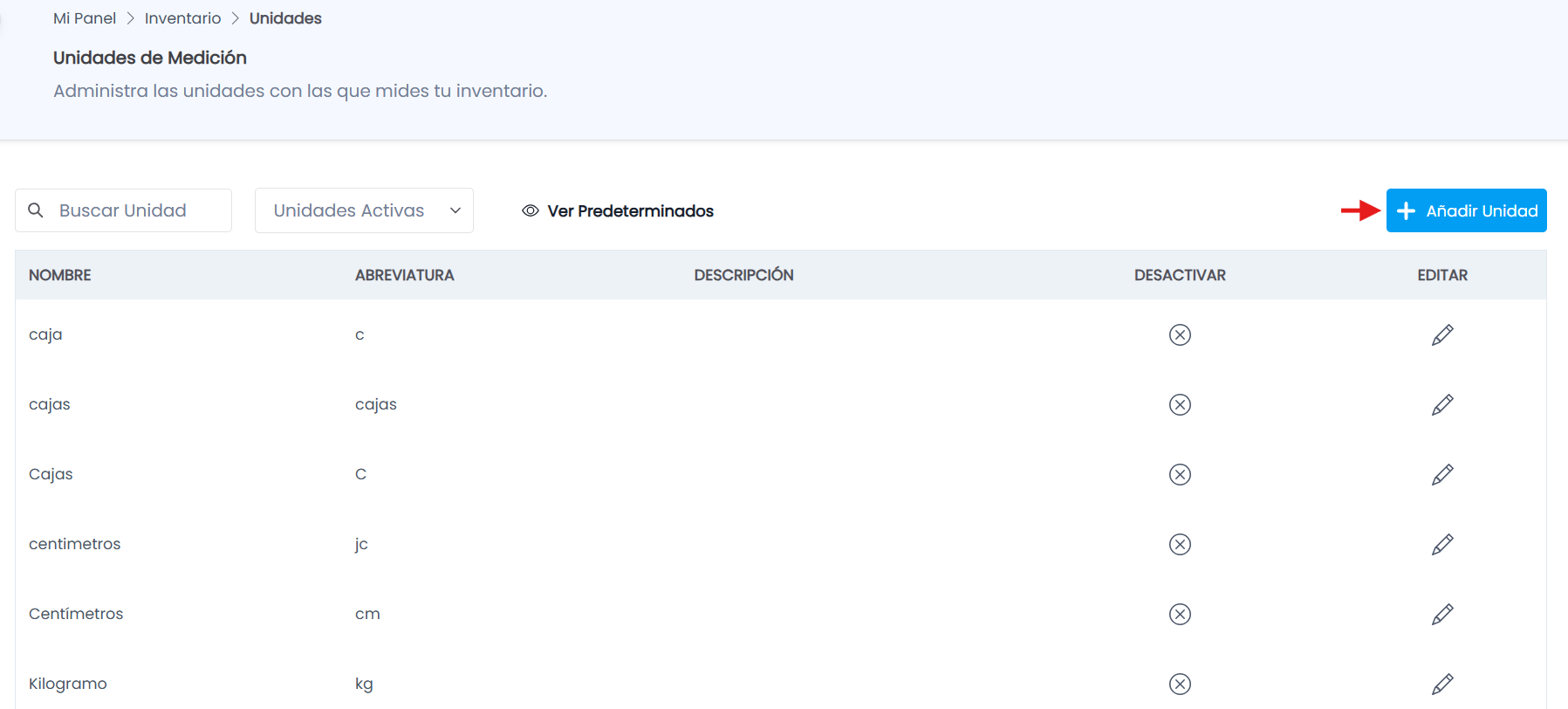Deactivate the Cajas unit abbreviated C

1180,474
